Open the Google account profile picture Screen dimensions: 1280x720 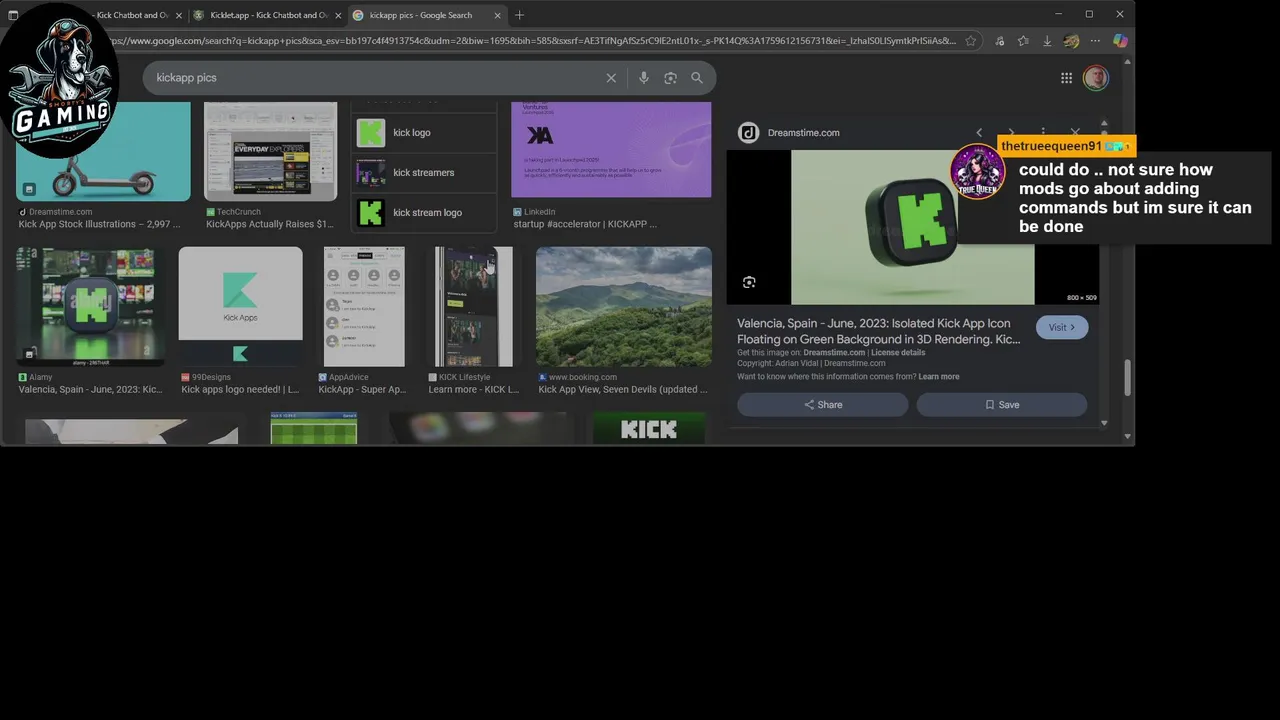pos(1096,78)
